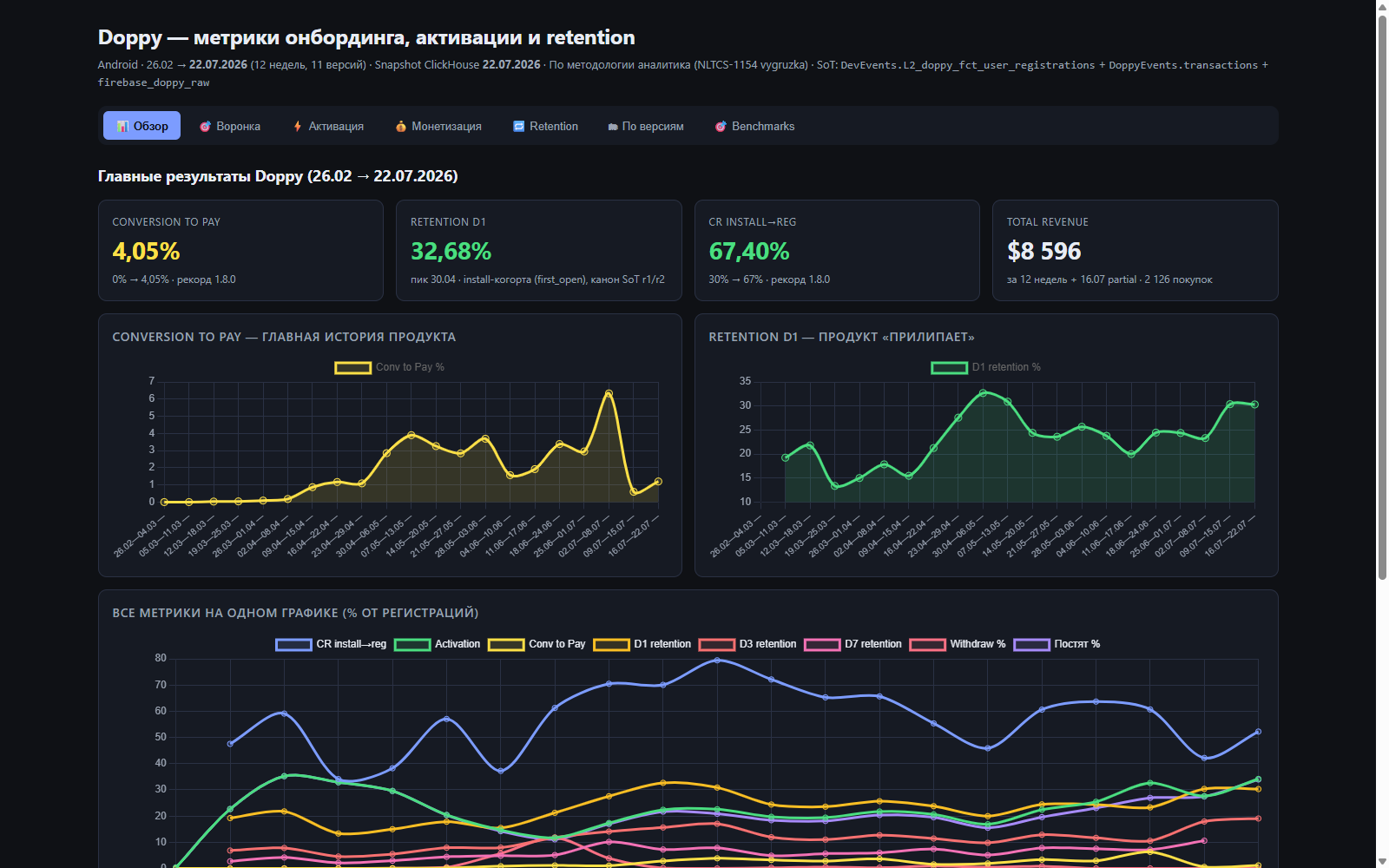Click the TOTAL REVENUE $8 596 card

coord(1135,251)
